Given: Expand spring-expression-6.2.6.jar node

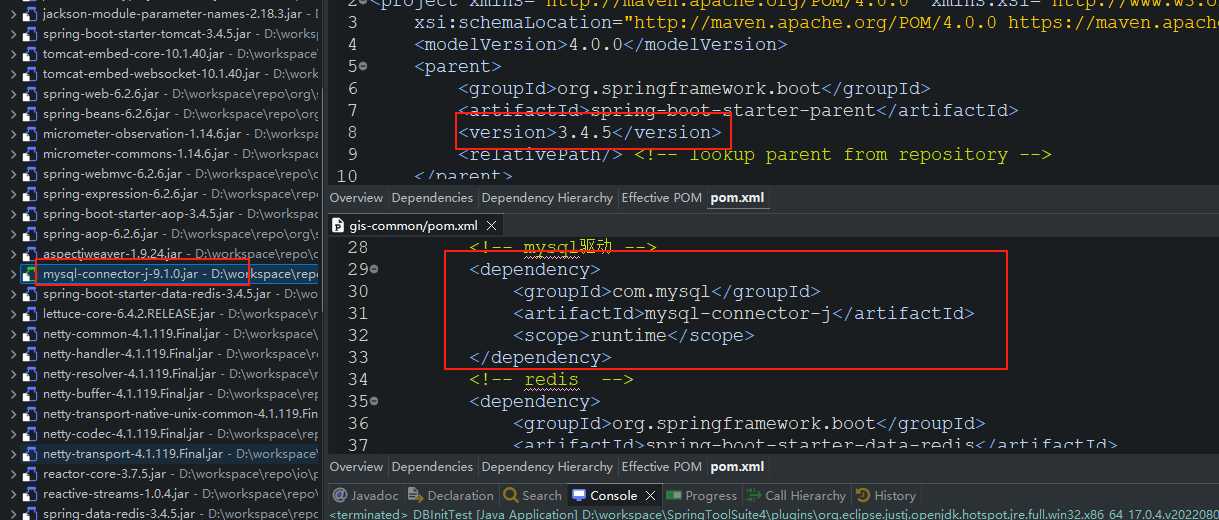Looking at the screenshot, I should [x=12, y=194].
